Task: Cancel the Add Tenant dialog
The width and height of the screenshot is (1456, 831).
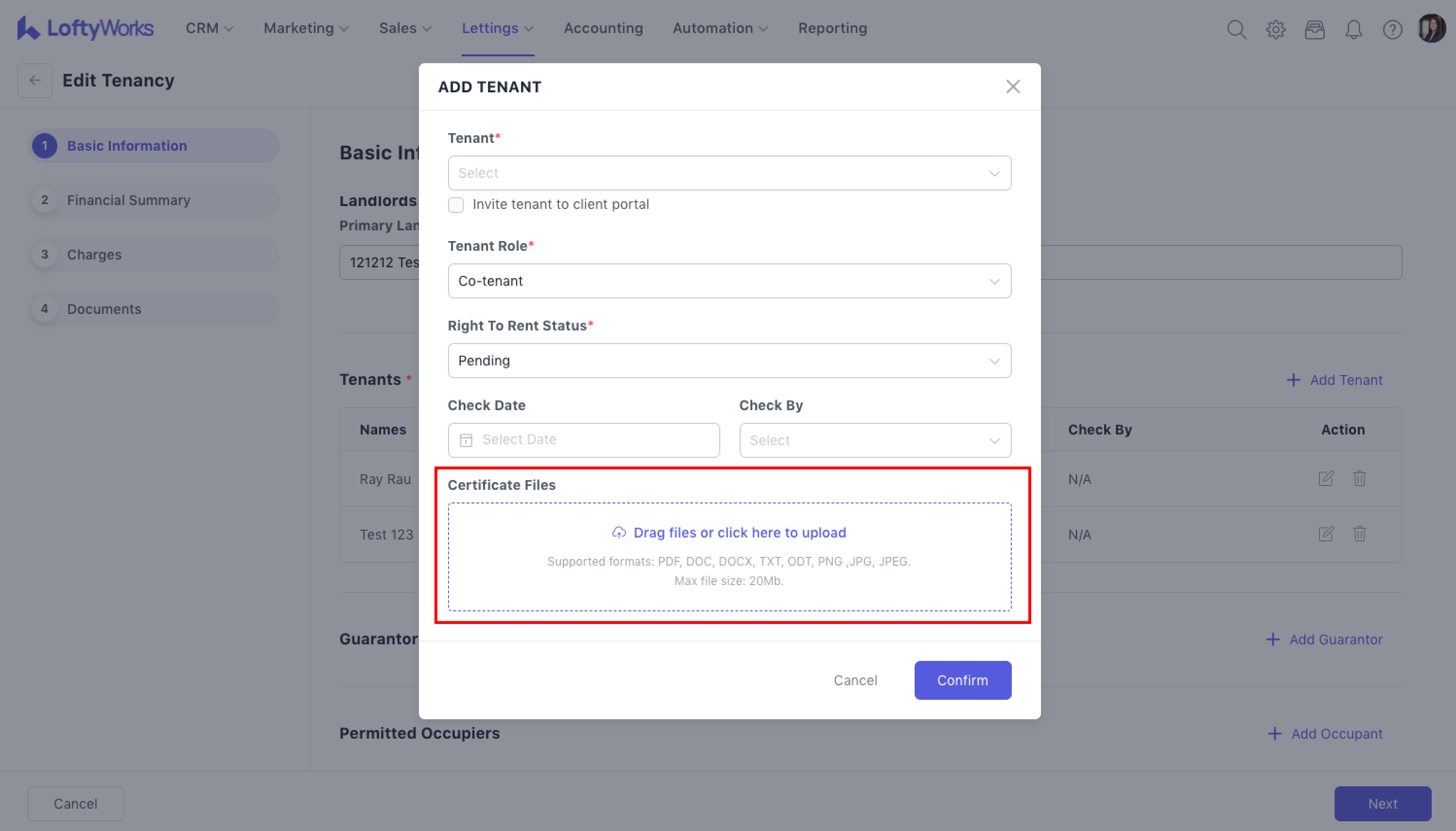Action: [855, 680]
